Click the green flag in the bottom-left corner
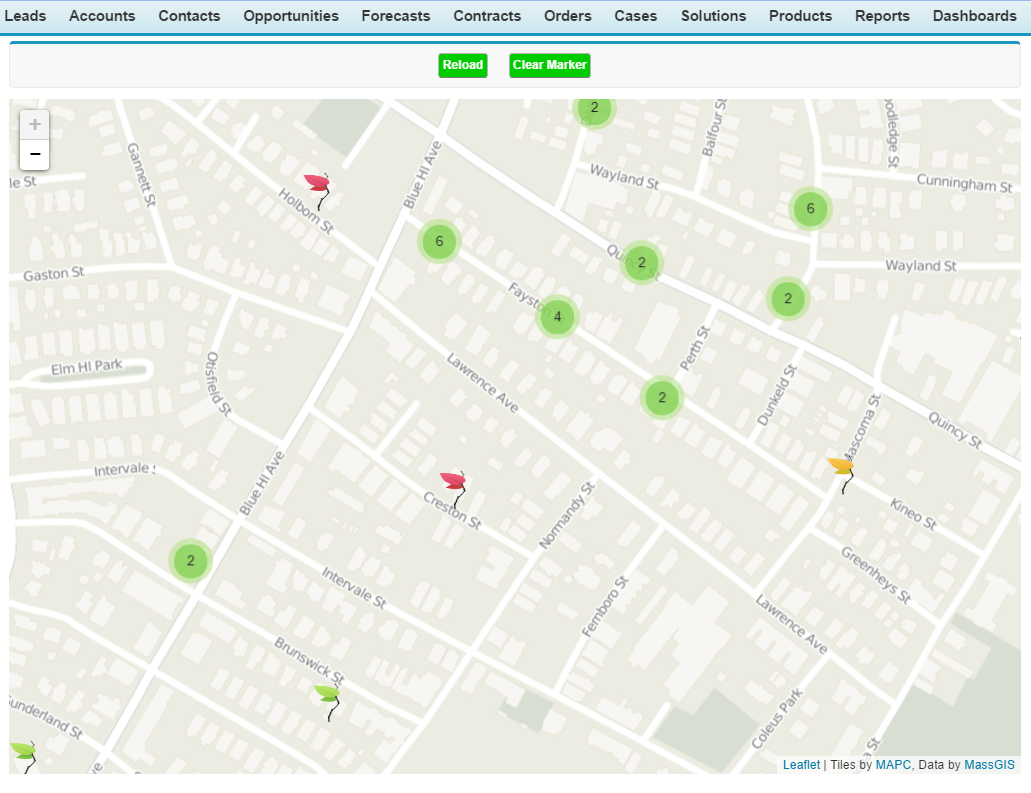The width and height of the screenshot is (1031, 793). 22,752
